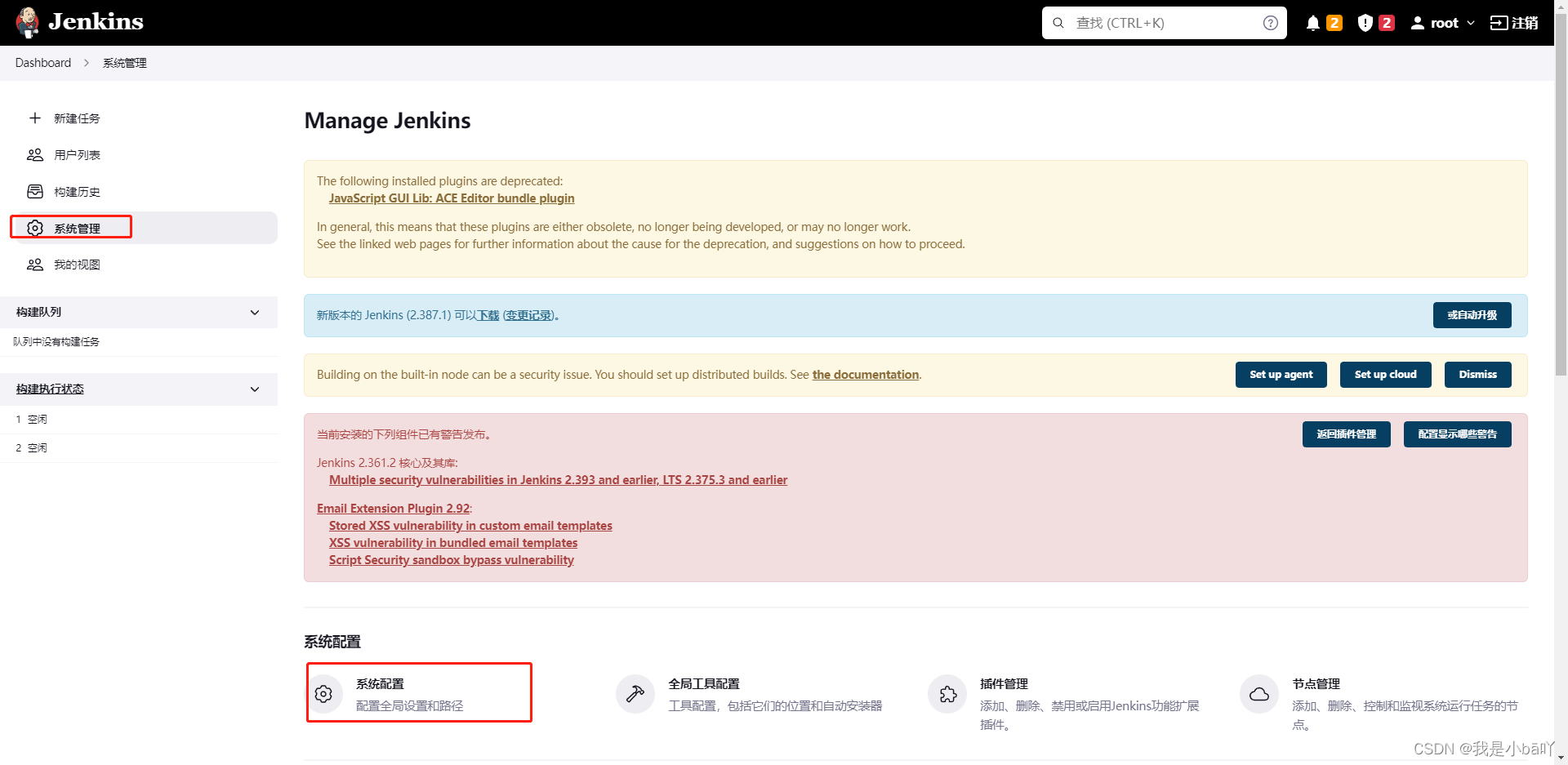The width and height of the screenshot is (1568, 765).
Task: Click the search input field
Action: click(x=1164, y=23)
